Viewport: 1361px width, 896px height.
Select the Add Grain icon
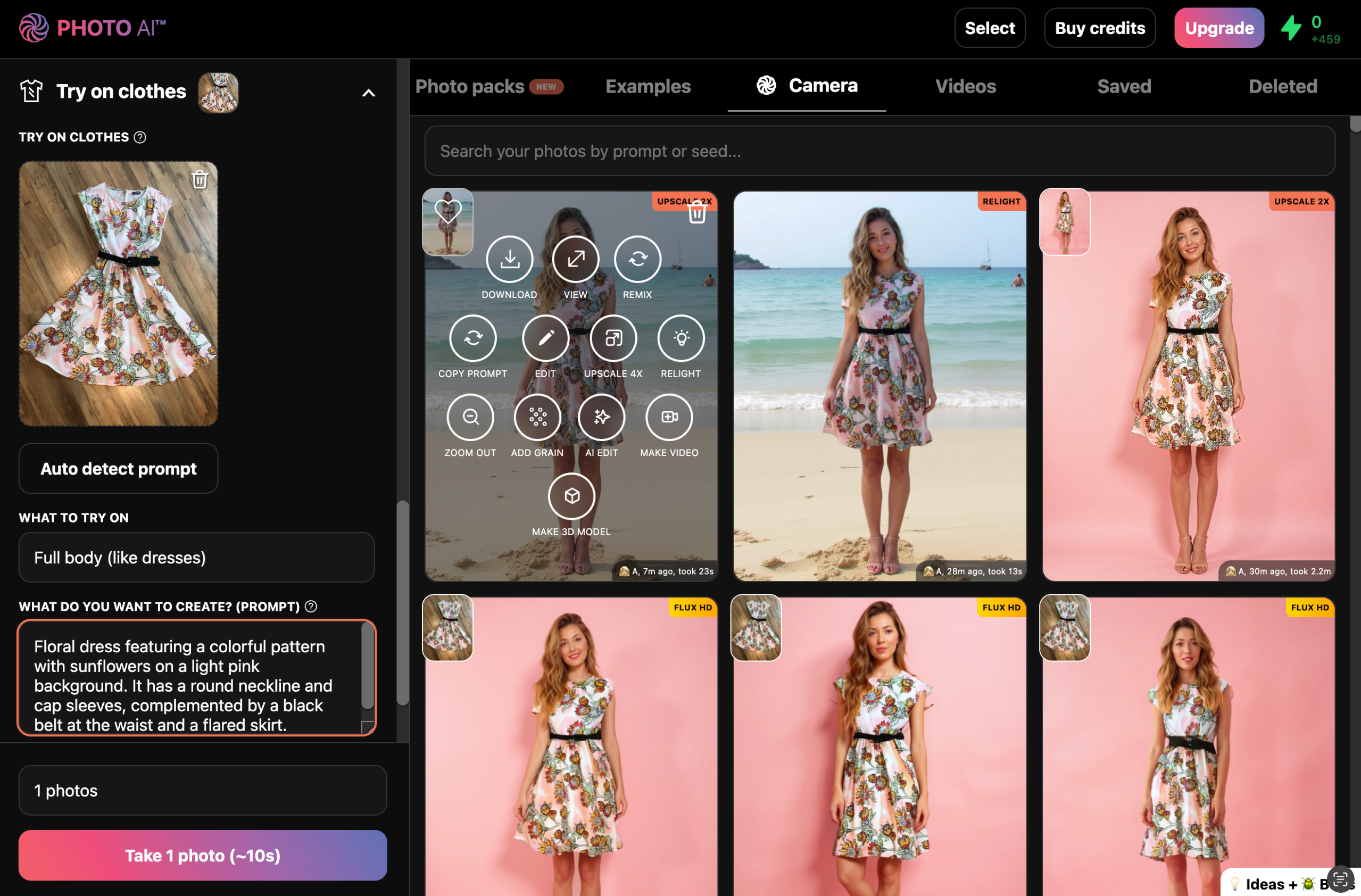click(537, 418)
